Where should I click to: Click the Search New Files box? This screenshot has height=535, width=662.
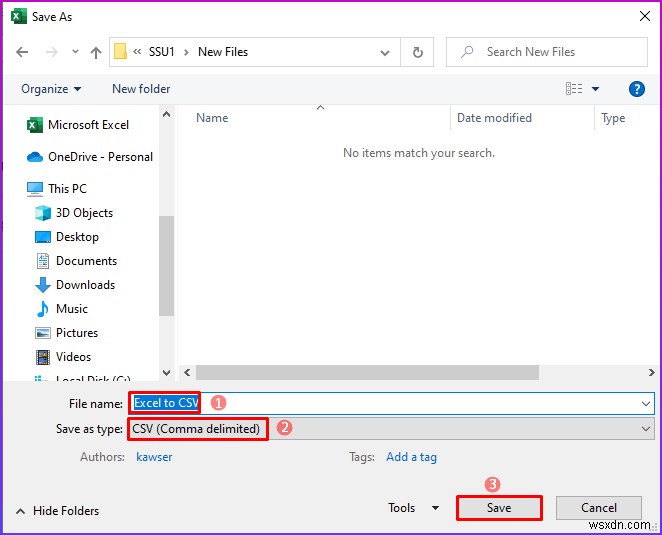click(x=546, y=52)
